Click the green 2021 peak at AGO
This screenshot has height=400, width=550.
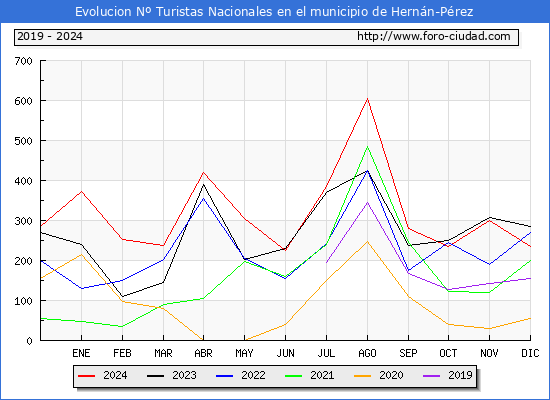pos(367,147)
